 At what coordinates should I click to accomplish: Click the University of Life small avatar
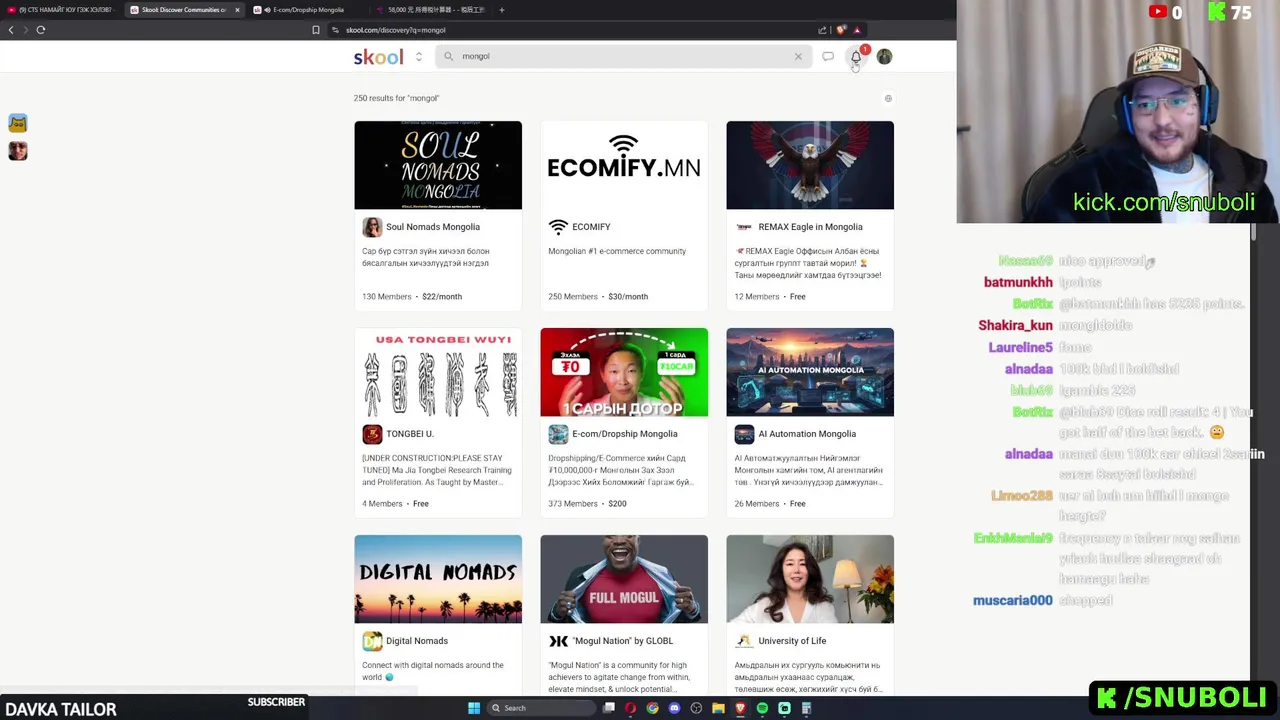744,641
